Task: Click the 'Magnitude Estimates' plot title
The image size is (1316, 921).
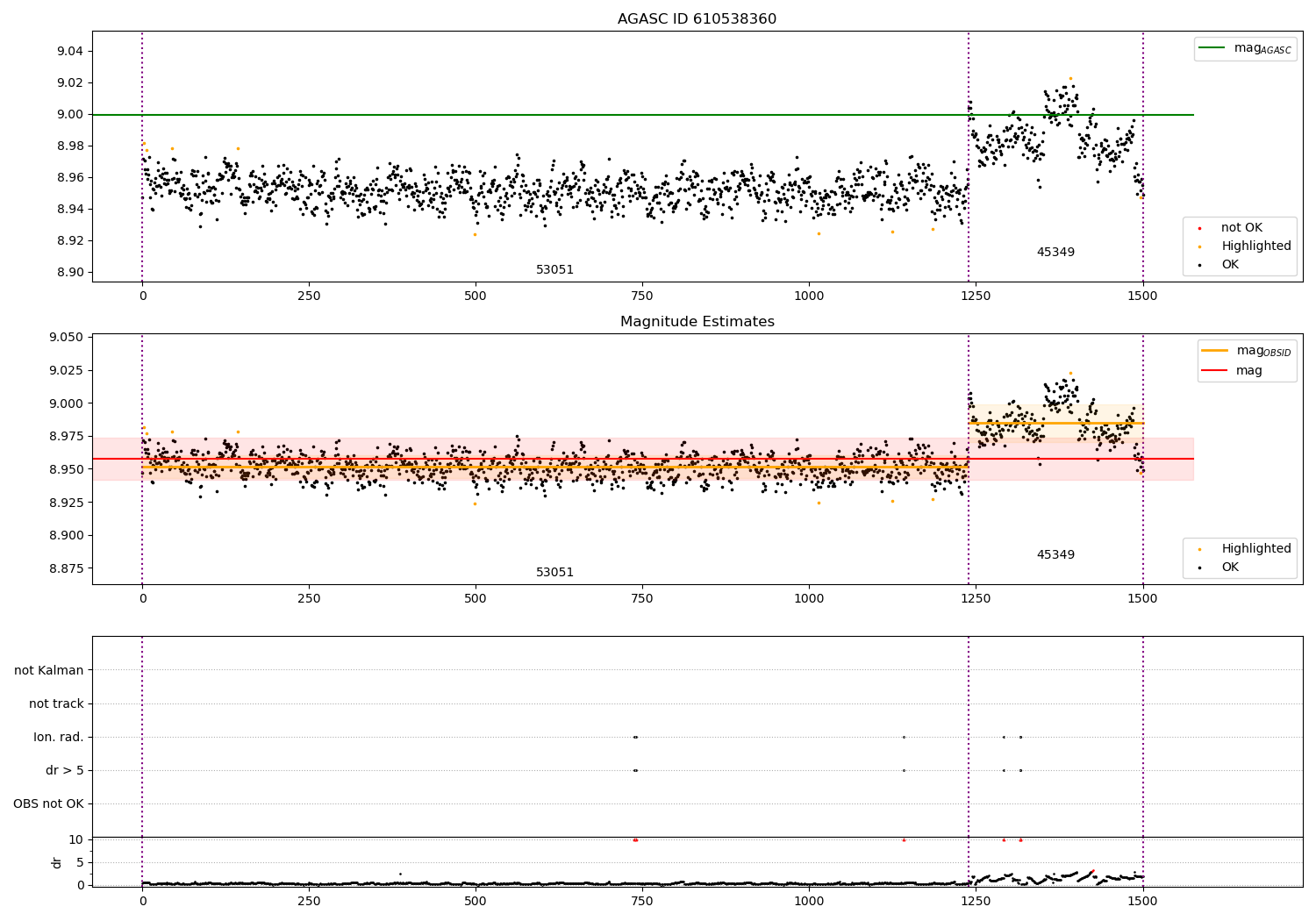Action: (697, 322)
